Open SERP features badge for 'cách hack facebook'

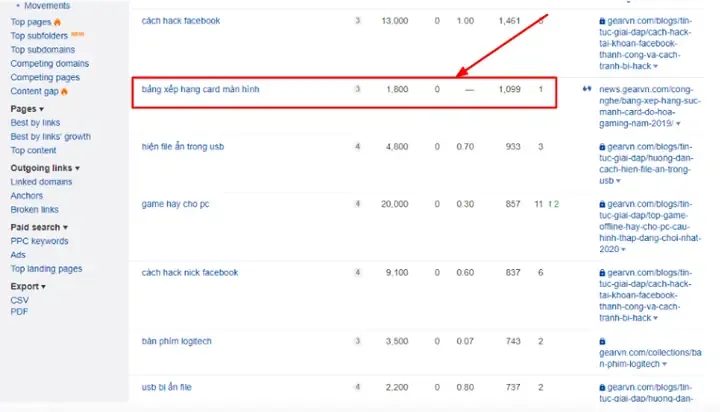358,20
